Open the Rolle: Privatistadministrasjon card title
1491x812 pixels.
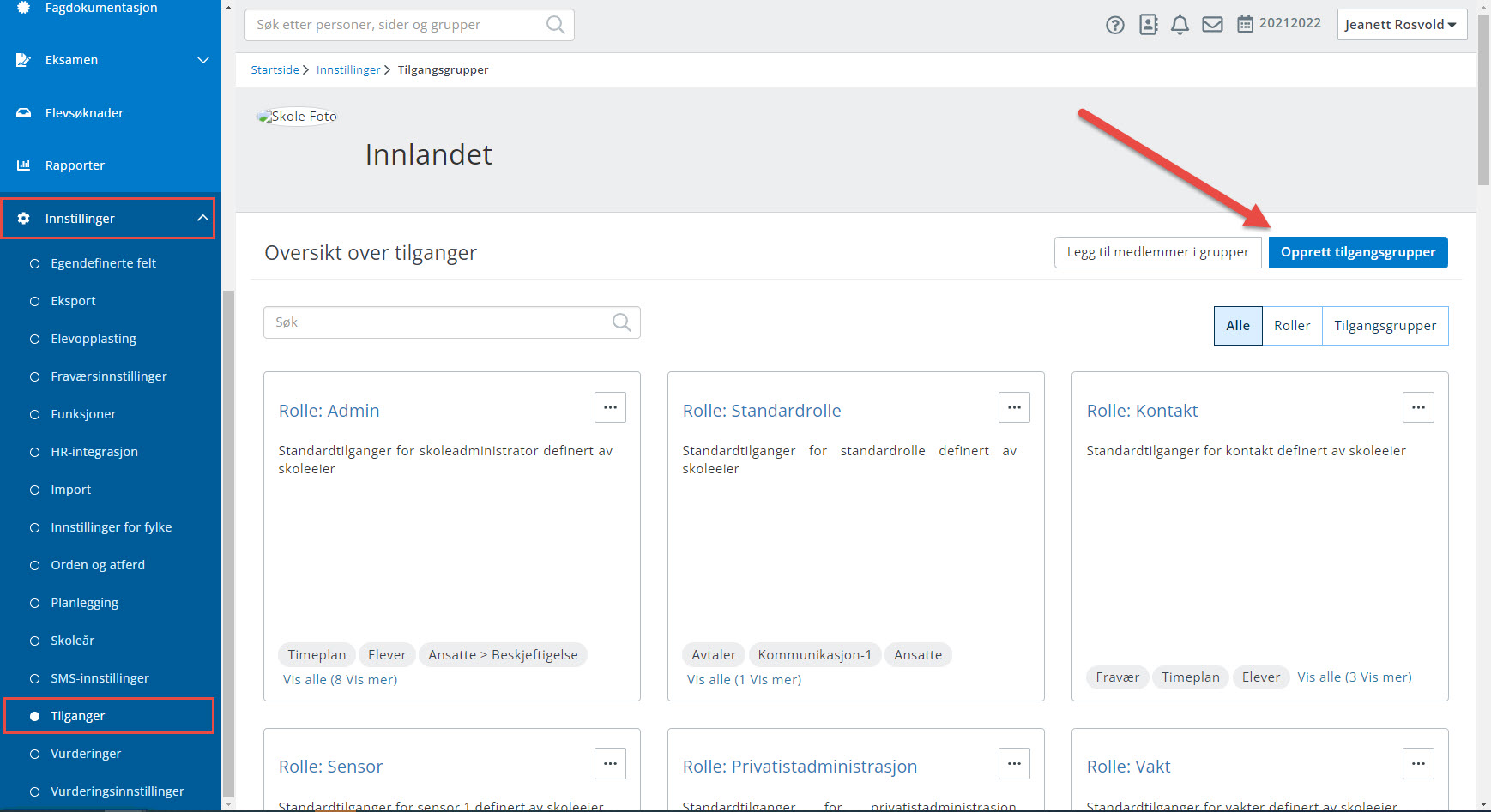pyautogui.click(x=800, y=767)
